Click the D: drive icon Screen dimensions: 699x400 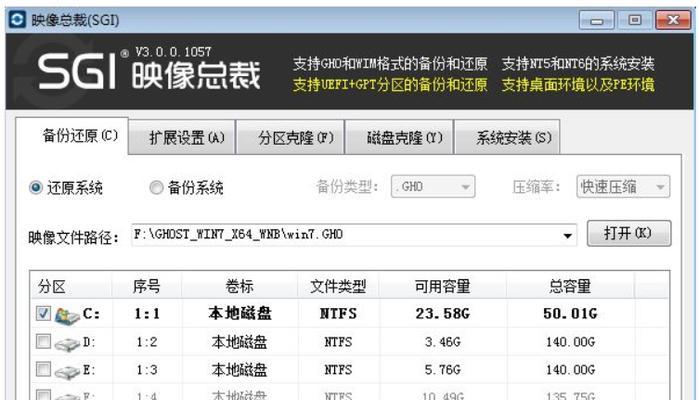[67, 343]
